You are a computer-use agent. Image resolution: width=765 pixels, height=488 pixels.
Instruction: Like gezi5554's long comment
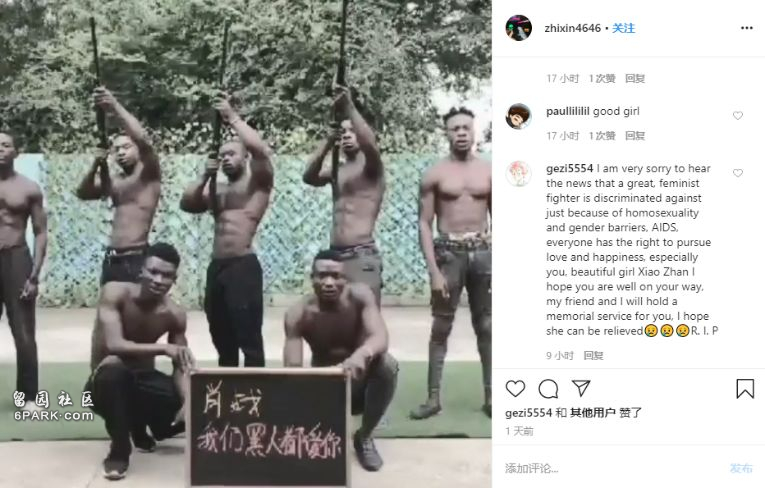(738, 173)
